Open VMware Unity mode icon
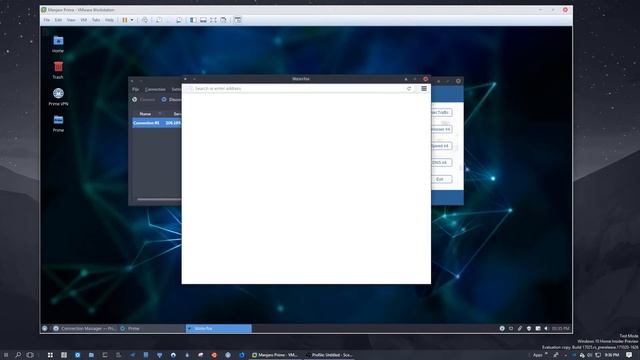This screenshot has height=360, width=640. coord(223,20)
